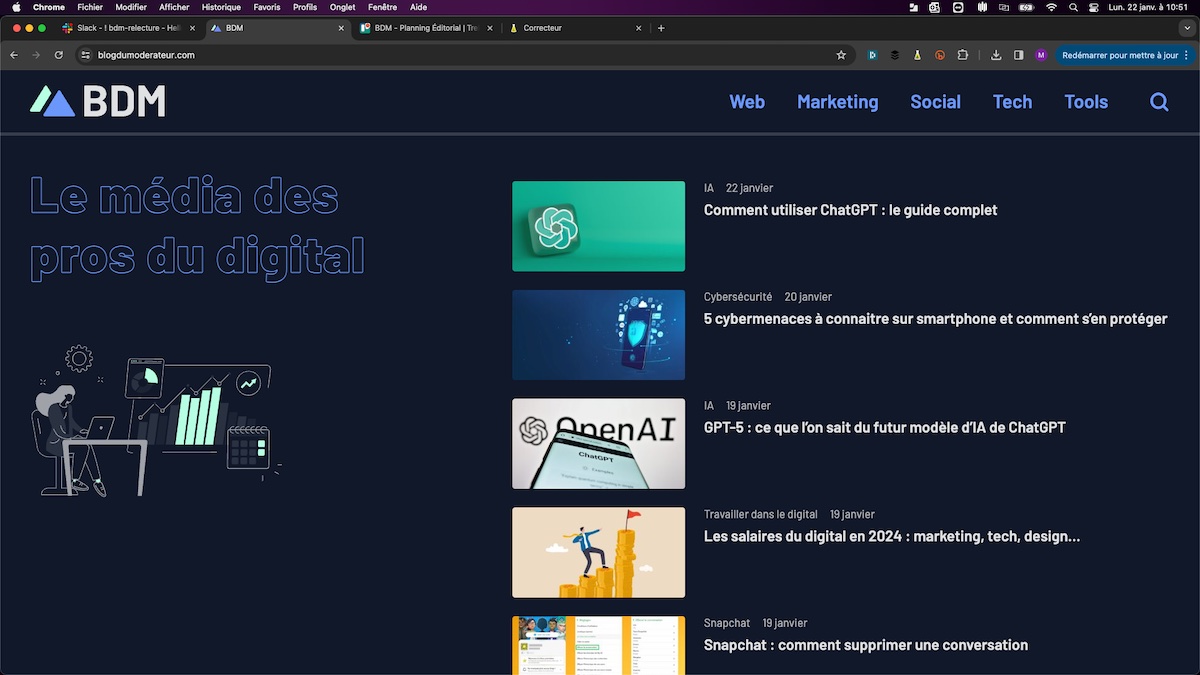Go forward using the browser forward arrow
The width and height of the screenshot is (1200, 675).
[36, 55]
